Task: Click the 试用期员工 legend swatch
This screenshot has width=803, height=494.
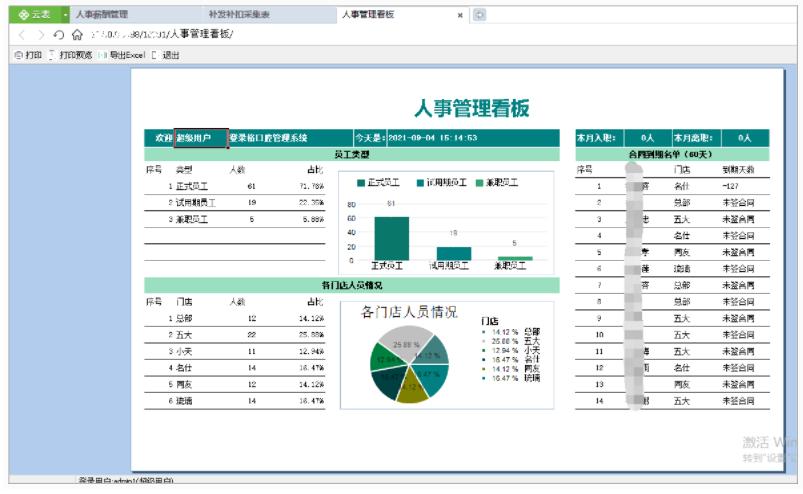Action: [x=420, y=183]
